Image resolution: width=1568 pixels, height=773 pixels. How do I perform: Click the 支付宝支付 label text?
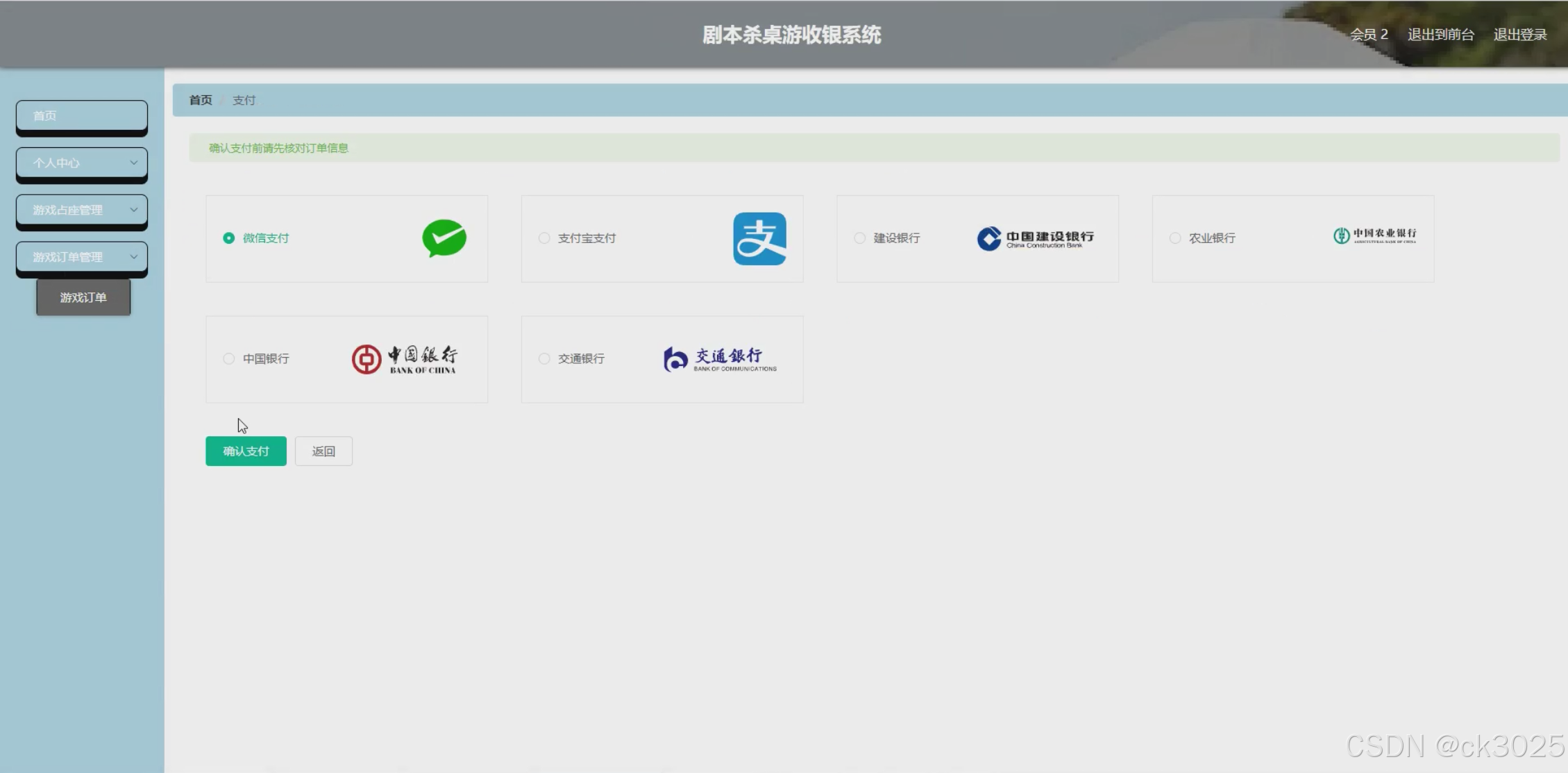[587, 238]
